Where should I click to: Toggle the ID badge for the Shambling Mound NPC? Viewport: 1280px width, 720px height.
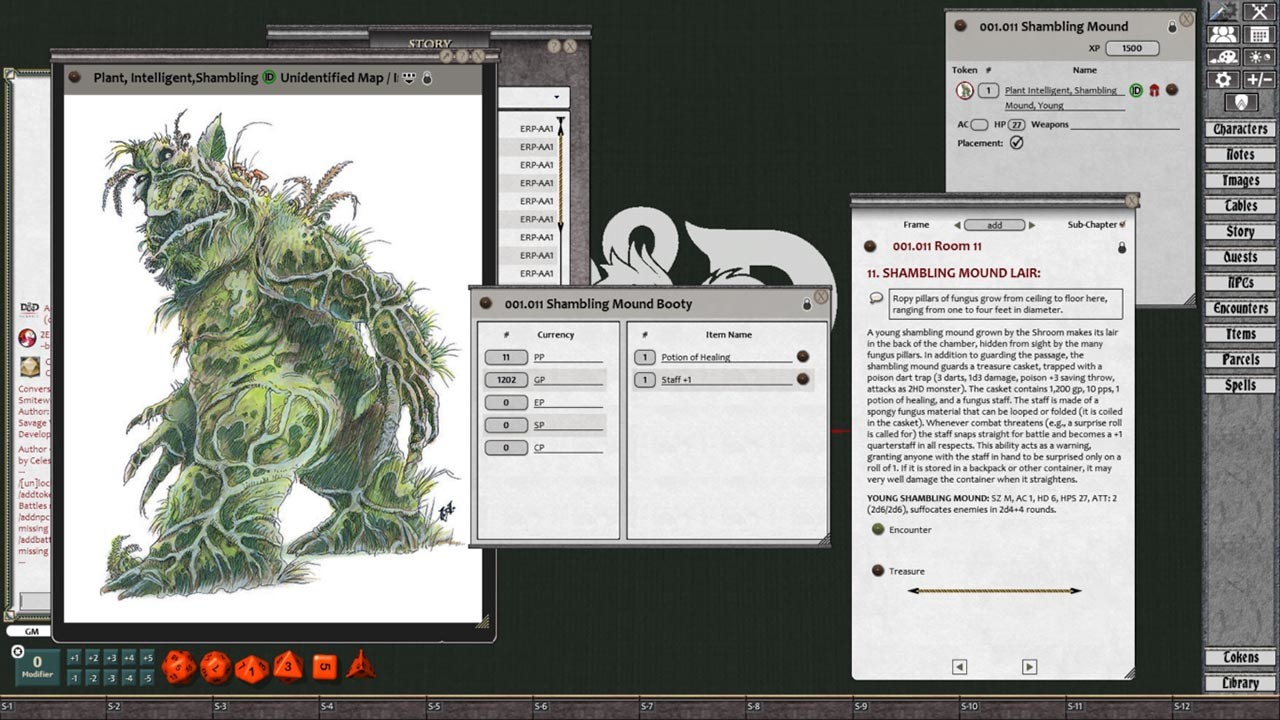point(1136,90)
